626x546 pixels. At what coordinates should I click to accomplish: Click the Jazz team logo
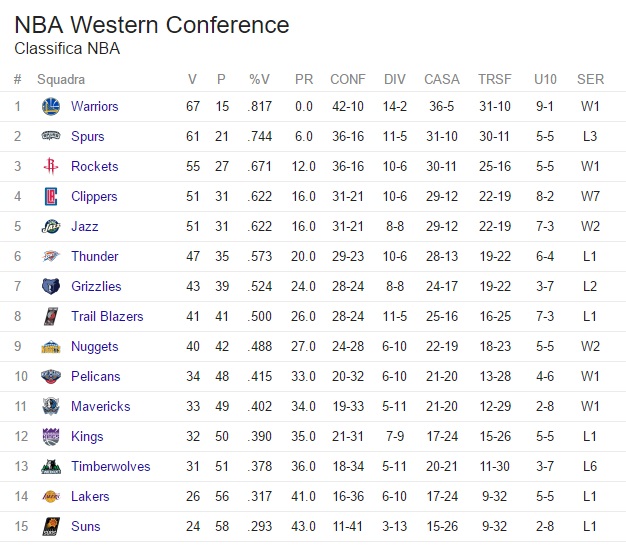pos(51,226)
